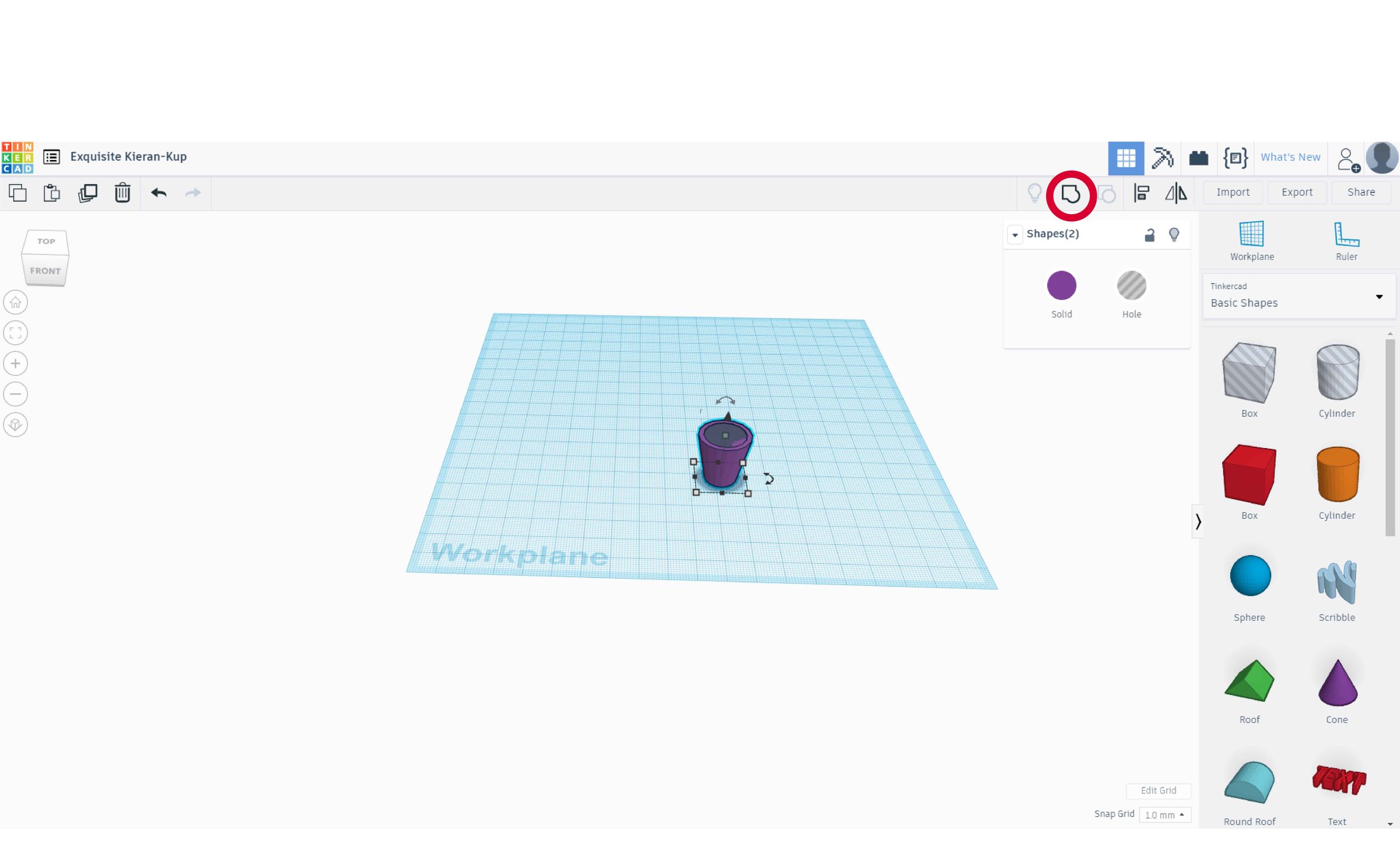Select the Align tool
Image resolution: width=1400 pixels, height=860 pixels.
[1142, 193]
